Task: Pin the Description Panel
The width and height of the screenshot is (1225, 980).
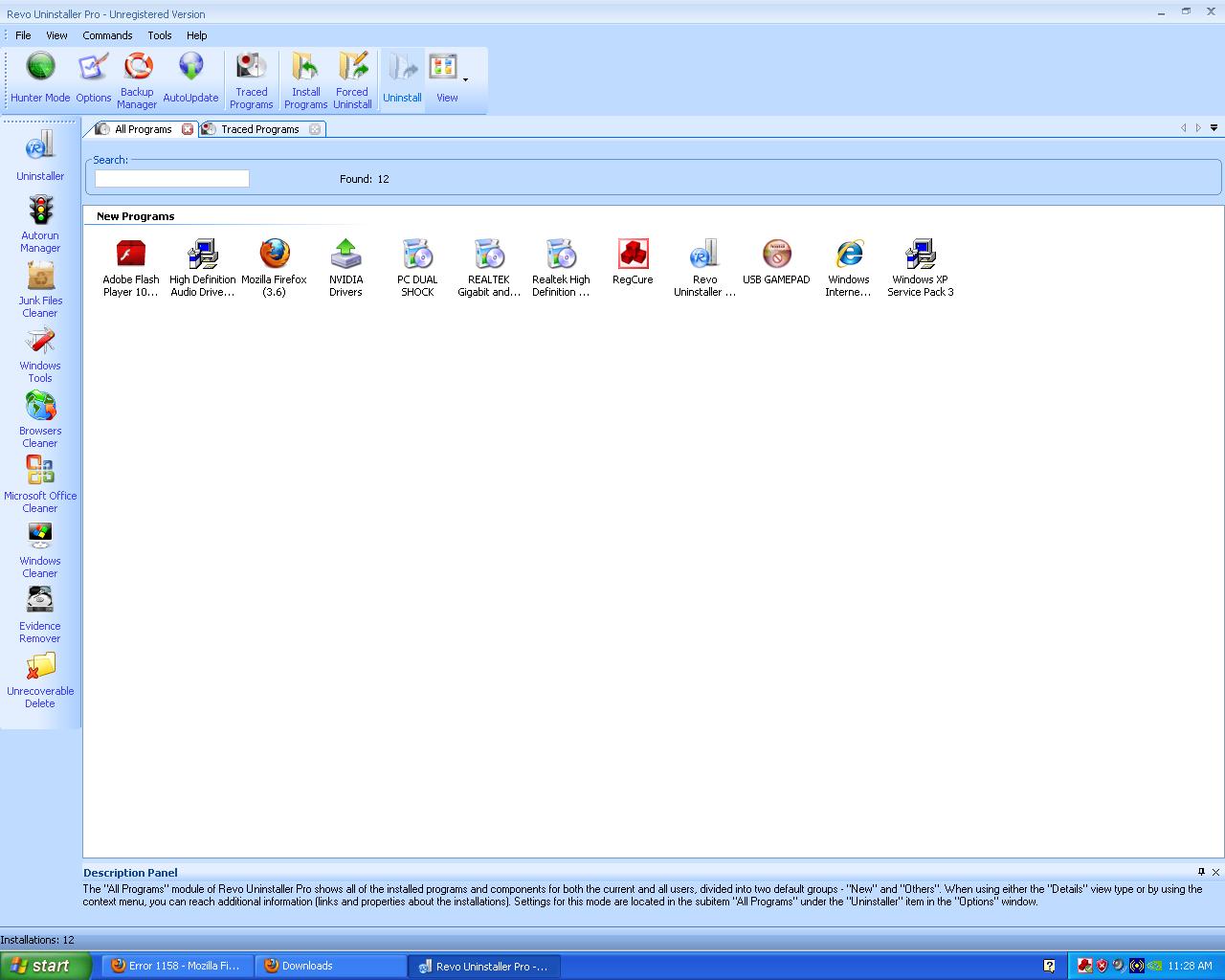Action: (x=1201, y=872)
